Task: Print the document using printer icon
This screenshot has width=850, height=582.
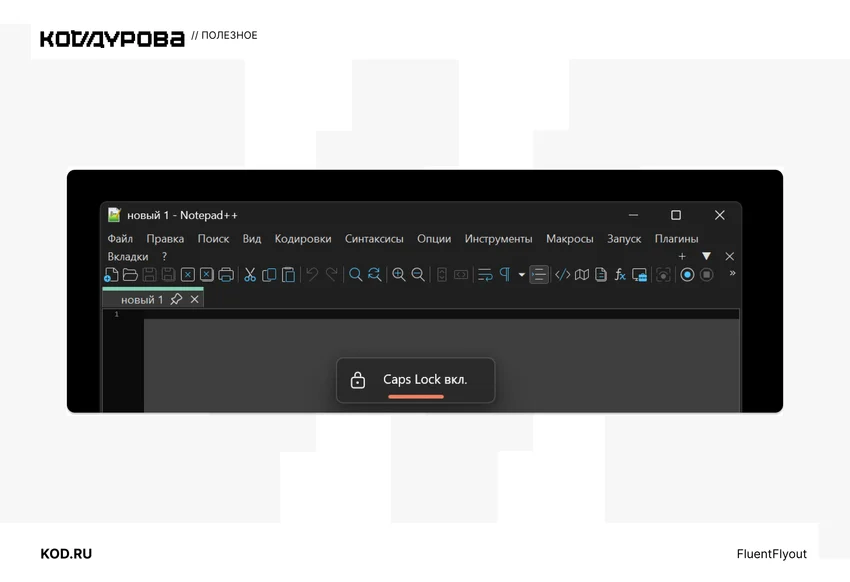Action: [226, 275]
